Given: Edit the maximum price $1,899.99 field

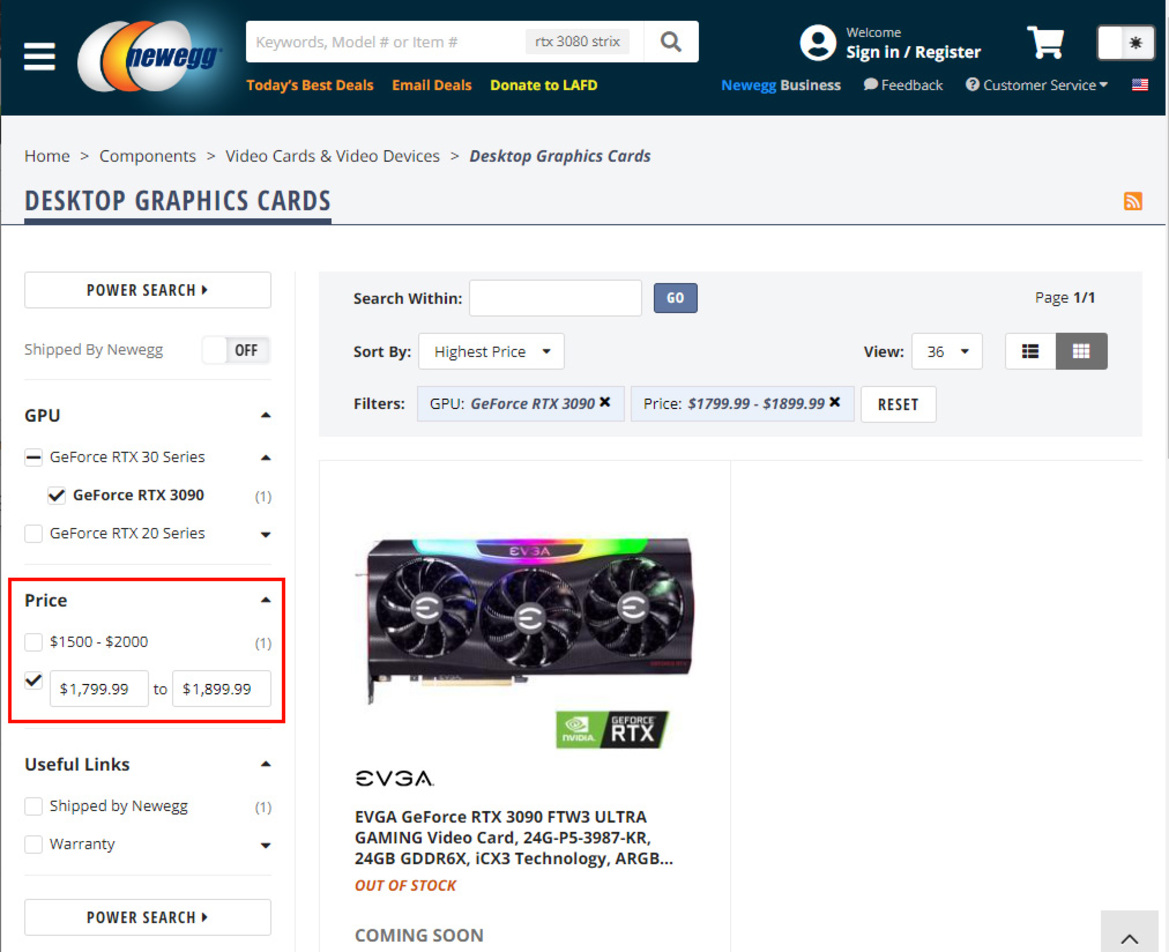Looking at the screenshot, I should (221, 689).
